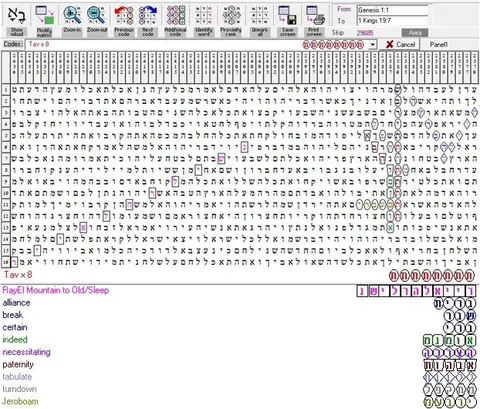Viewport: 480px width, 409px height.
Task: Click the Cancel button
Action: (399, 44)
